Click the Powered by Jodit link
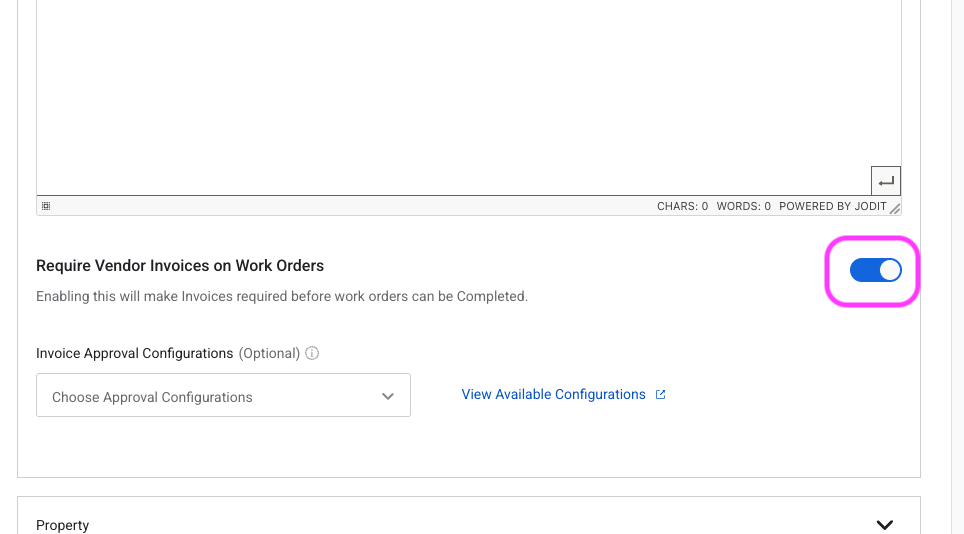 tap(833, 206)
